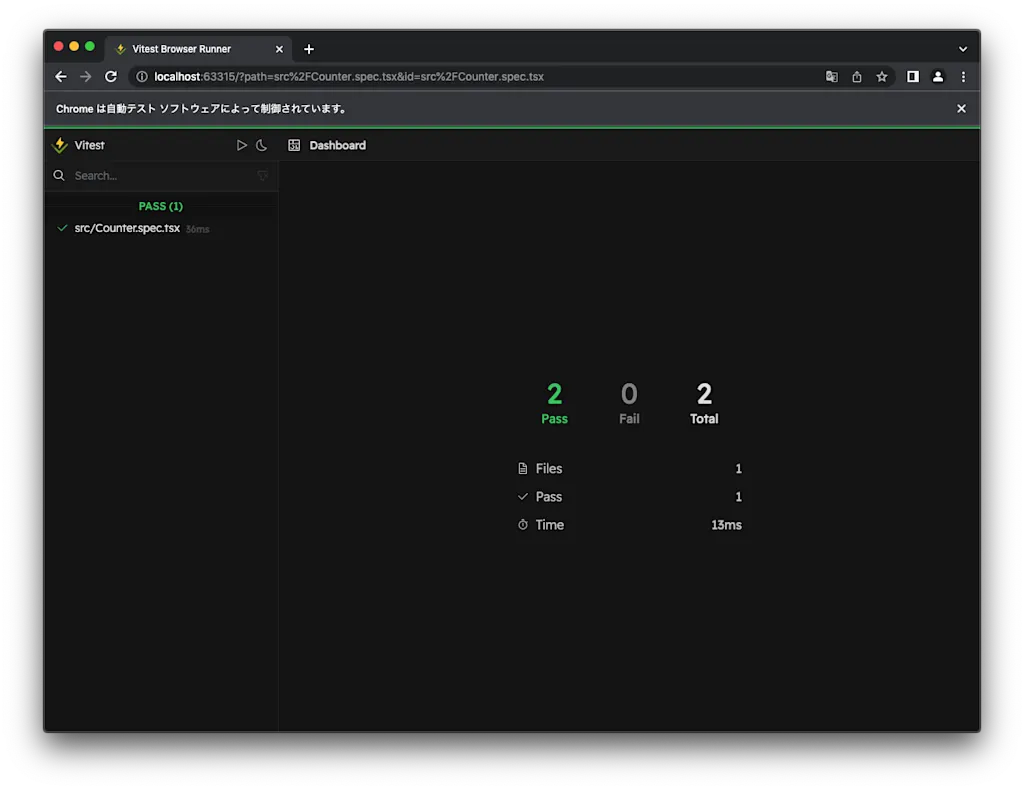This screenshot has width=1024, height=790.
Task: Open the translate page icon
Action: tap(831, 77)
